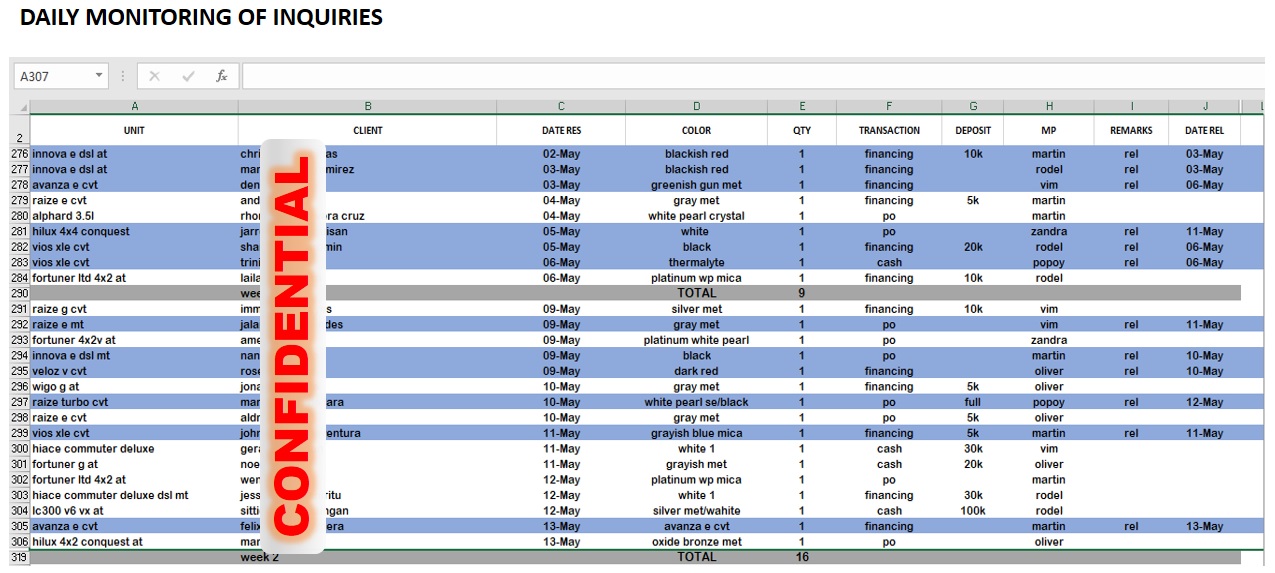This screenshot has height=573, width=1275.
Task: Click the UNIT header cell
Action: [x=134, y=130]
